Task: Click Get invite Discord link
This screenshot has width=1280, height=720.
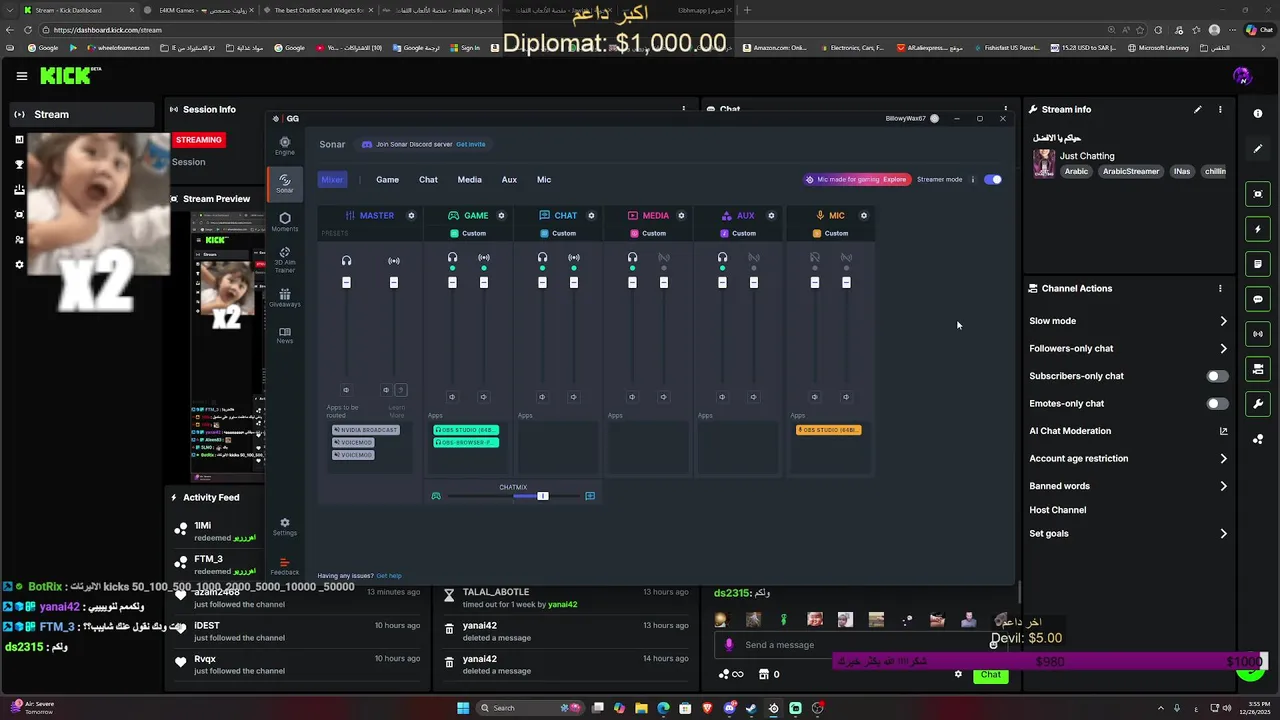Action: (x=470, y=144)
